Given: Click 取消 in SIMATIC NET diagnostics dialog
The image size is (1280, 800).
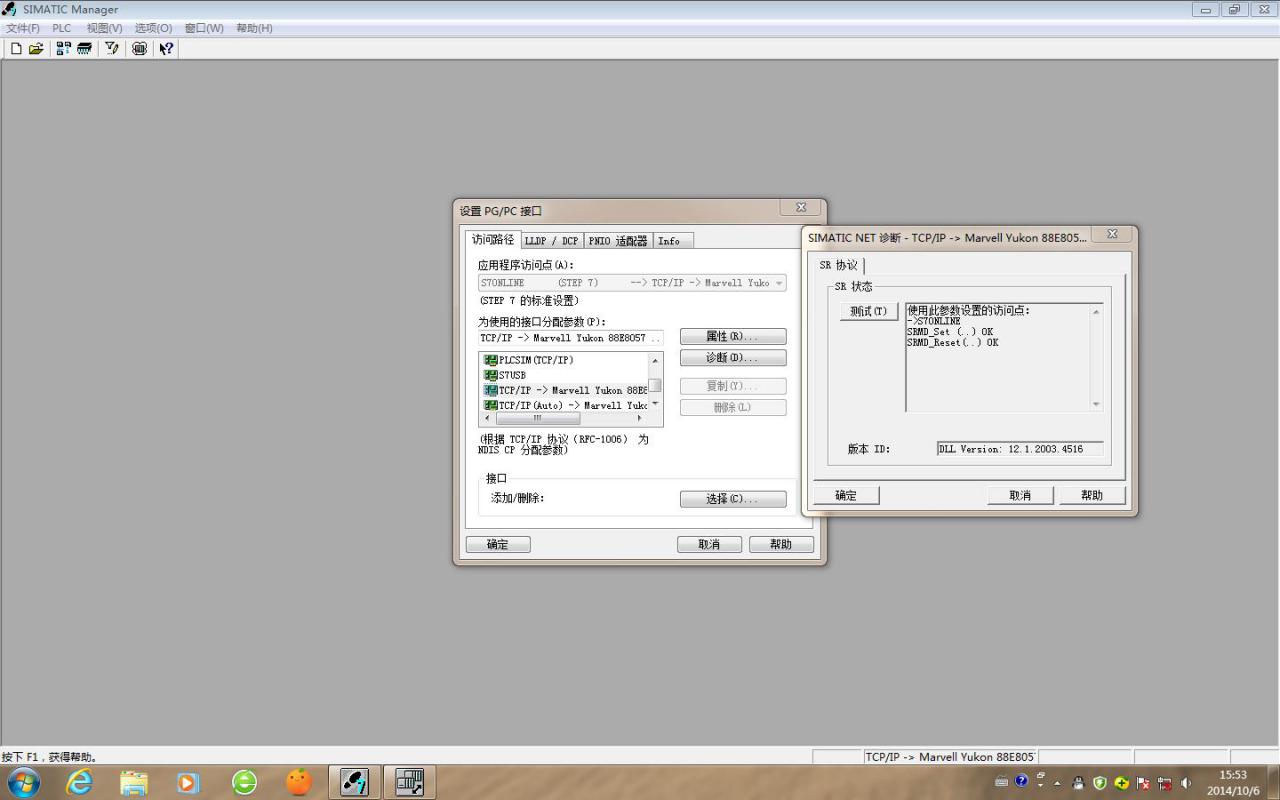Looking at the screenshot, I should (x=1020, y=495).
